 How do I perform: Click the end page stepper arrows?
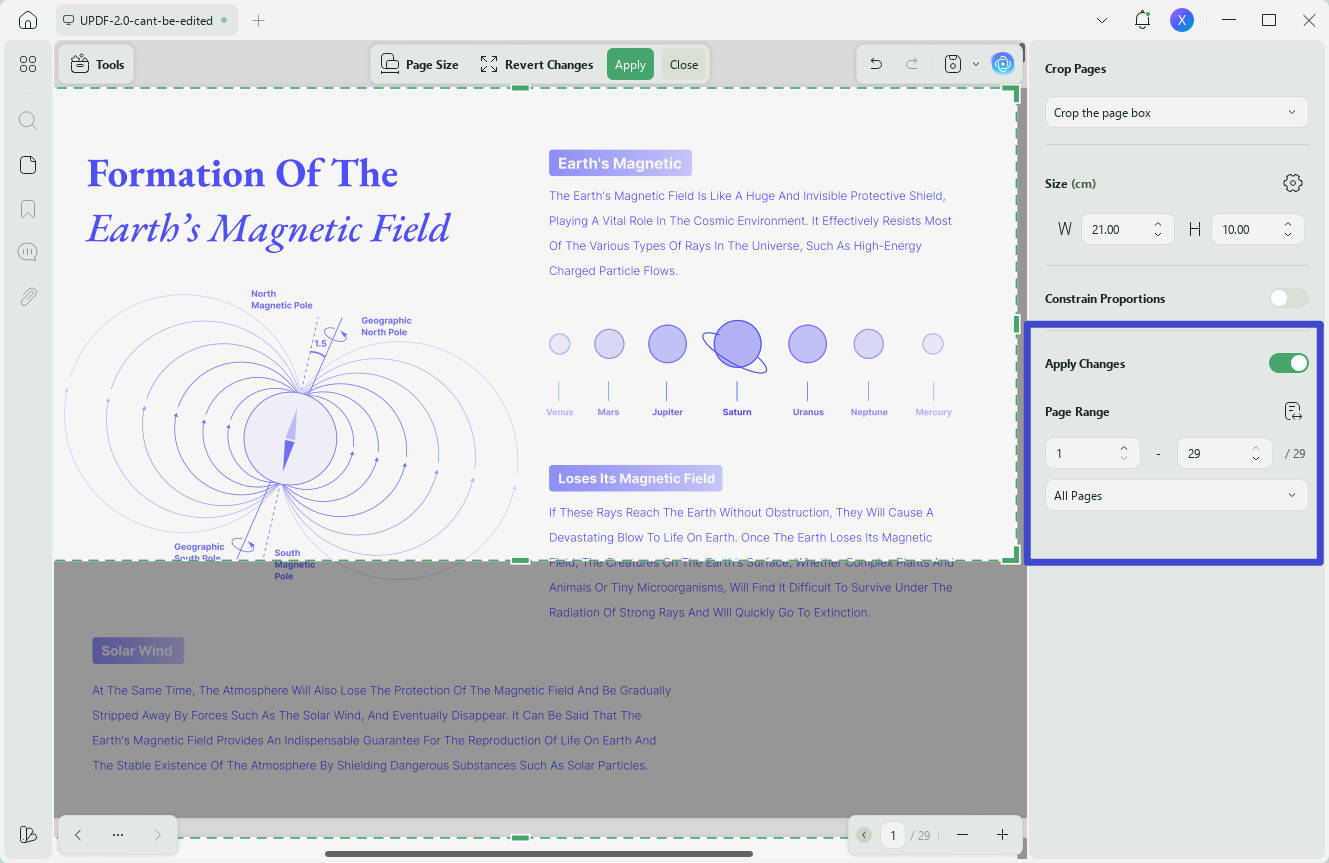click(x=1256, y=453)
